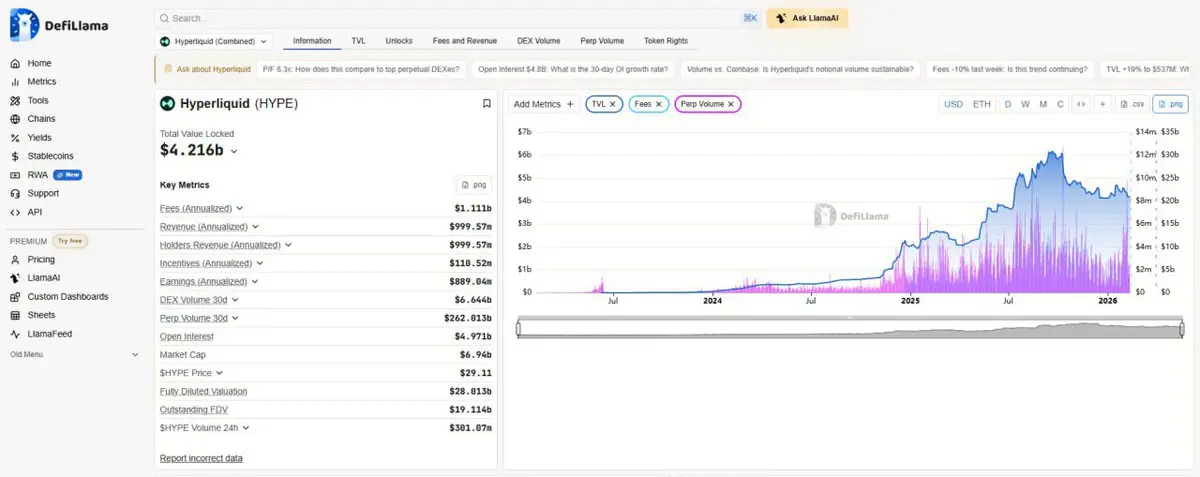The width and height of the screenshot is (1200, 477).
Task: Switch chart currency to ETH
Action: pos(982,104)
